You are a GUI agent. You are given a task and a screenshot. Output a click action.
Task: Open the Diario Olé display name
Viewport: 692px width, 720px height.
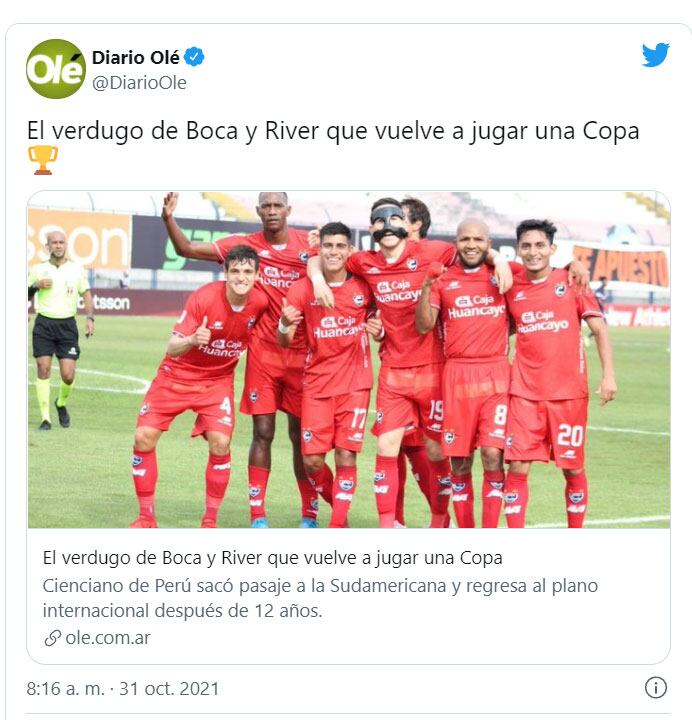135,57
